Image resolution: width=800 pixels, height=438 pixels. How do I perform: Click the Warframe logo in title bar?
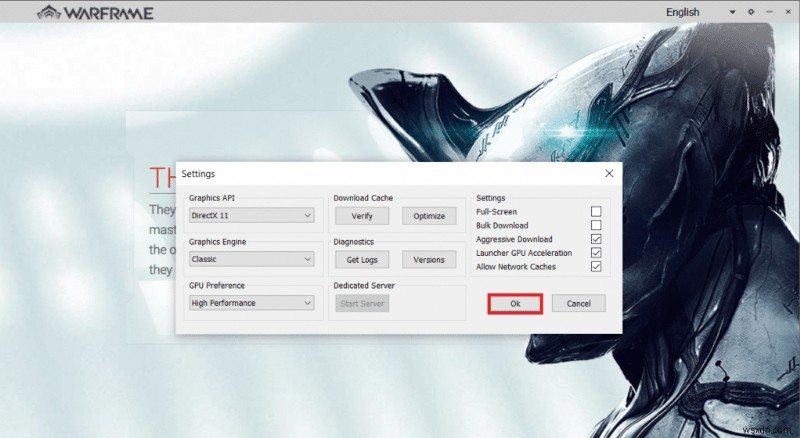[95, 12]
